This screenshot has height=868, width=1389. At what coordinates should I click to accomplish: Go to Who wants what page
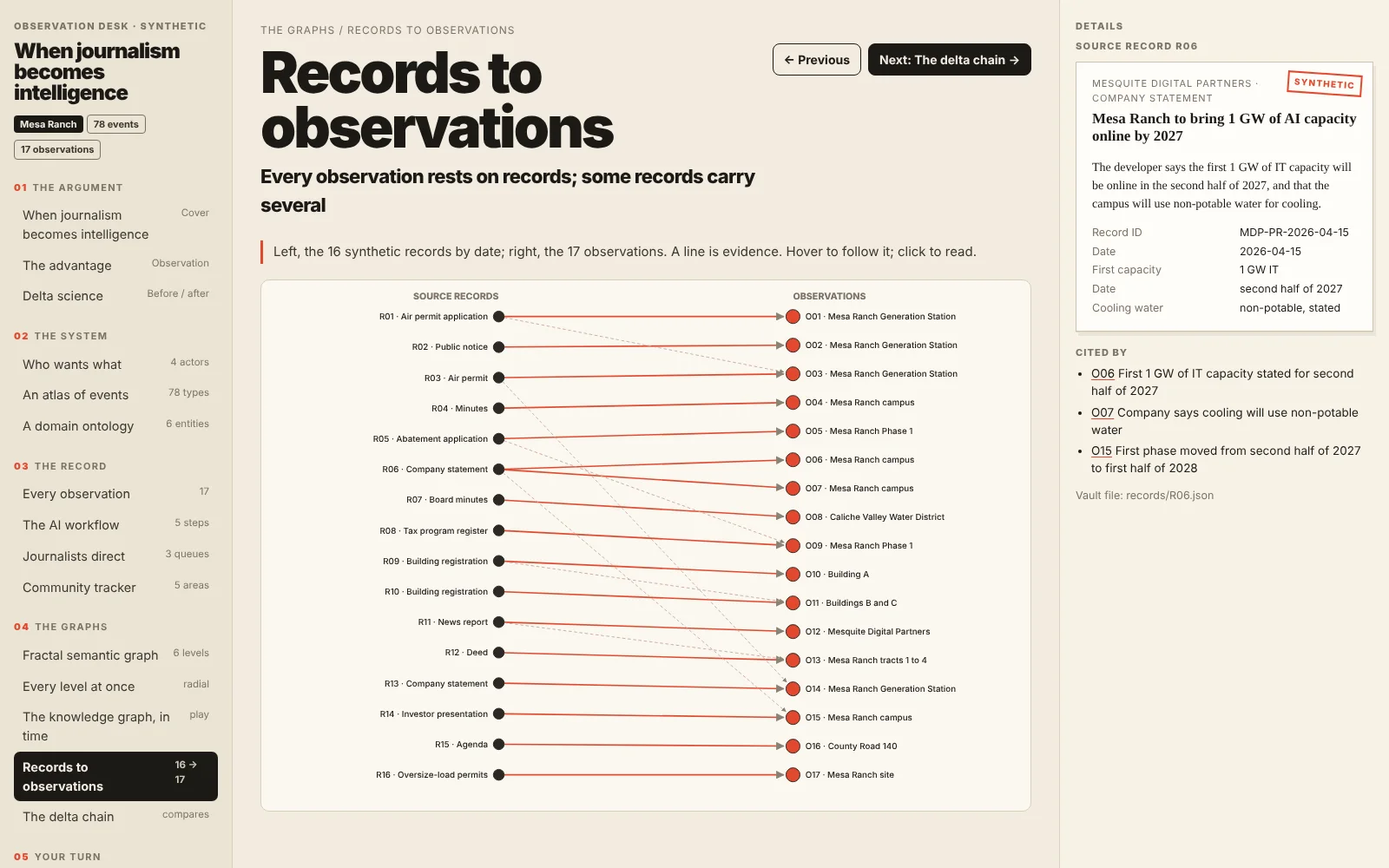(115, 365)
